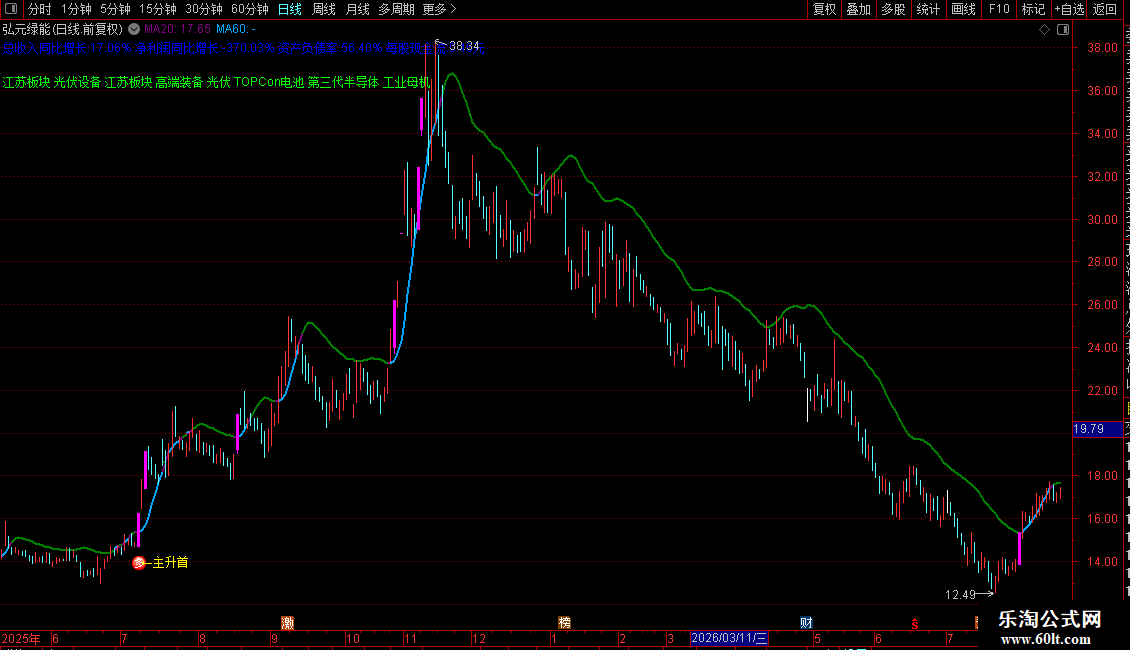Click the 2025年 label on time axis
The height and width of the screenshot is (650, 1130).
(x=20, y=638)
